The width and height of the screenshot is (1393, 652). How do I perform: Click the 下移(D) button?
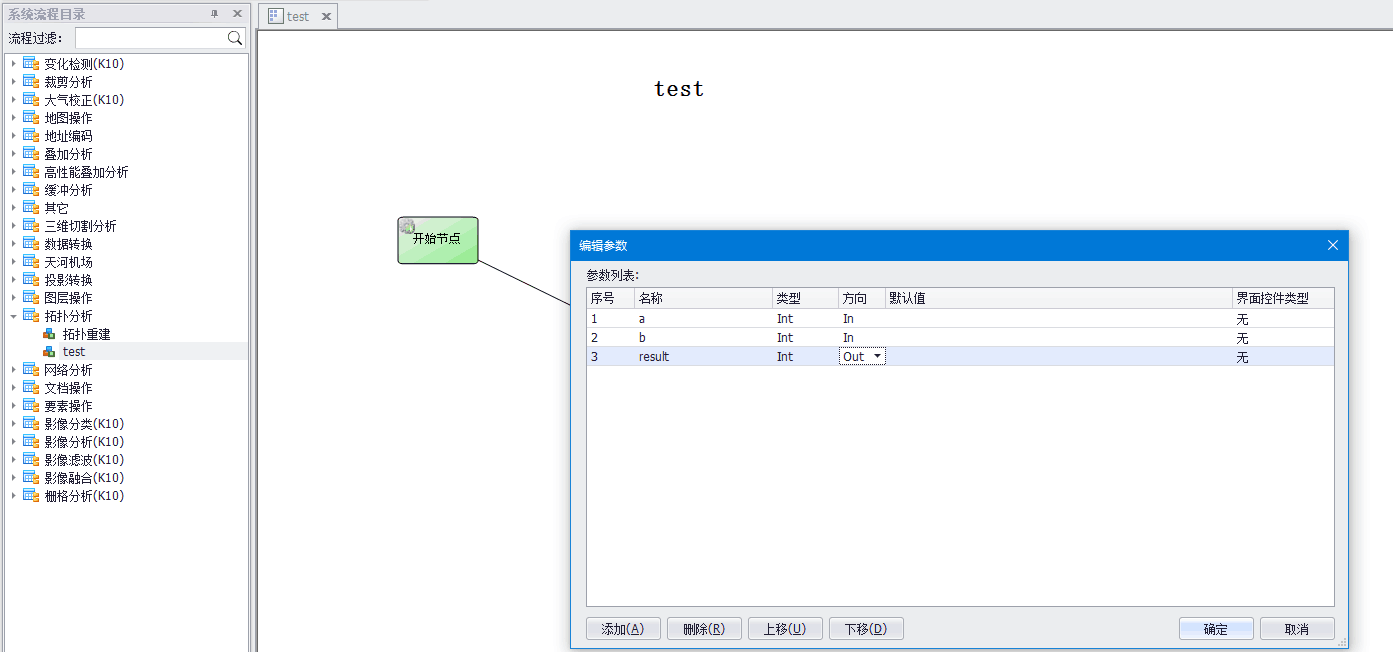[x=865, y=629]
